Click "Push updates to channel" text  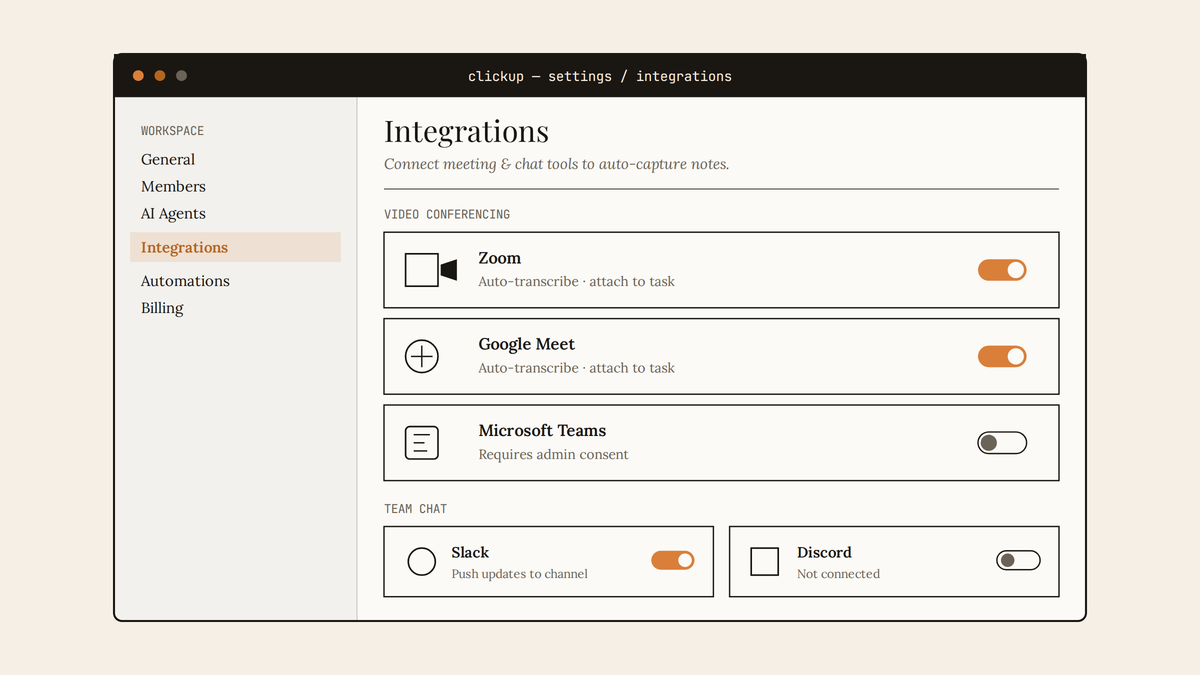519,574
